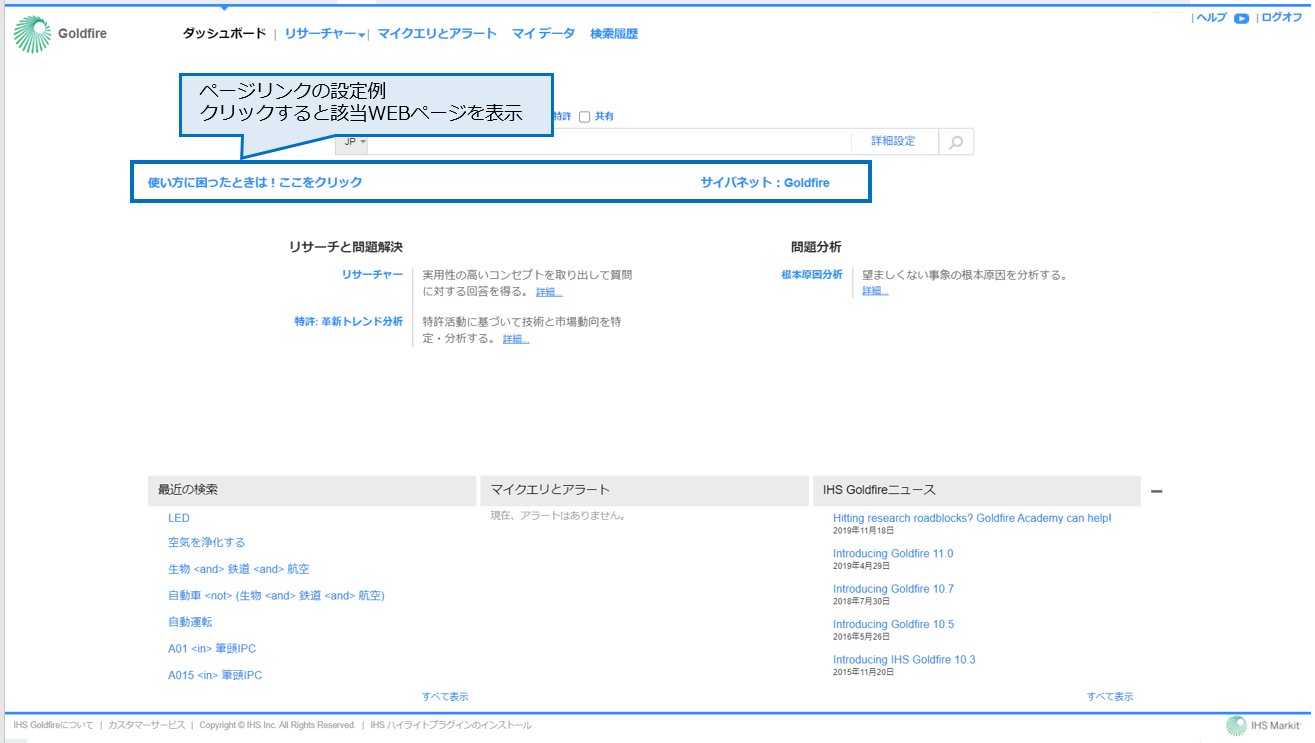Open the 検索履歴 menu item
The image size is (1315, 743).
[614, 34]
